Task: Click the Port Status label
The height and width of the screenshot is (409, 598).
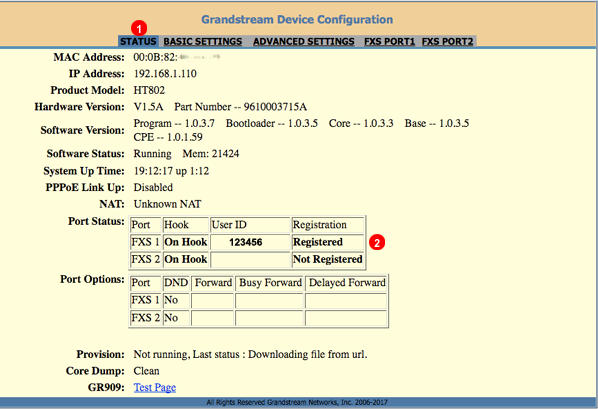Action: (x=96, y=221)
